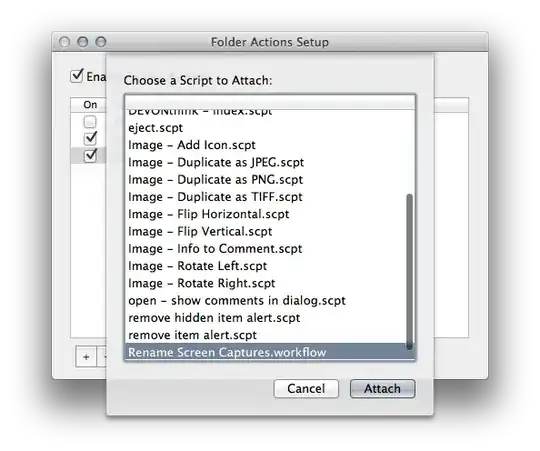Select Image – Flip Vertical.scpt
Image resolution: width=540 pixels, height=451 pixels.
(270, 231)
